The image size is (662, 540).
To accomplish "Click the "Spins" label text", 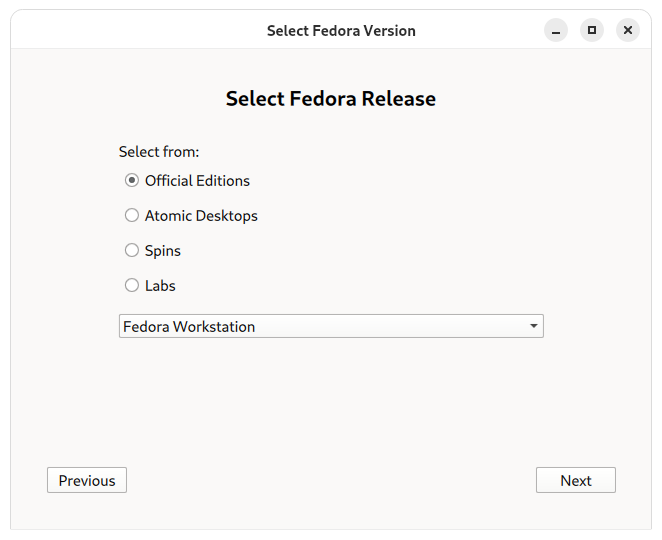I will pos(163,251).
